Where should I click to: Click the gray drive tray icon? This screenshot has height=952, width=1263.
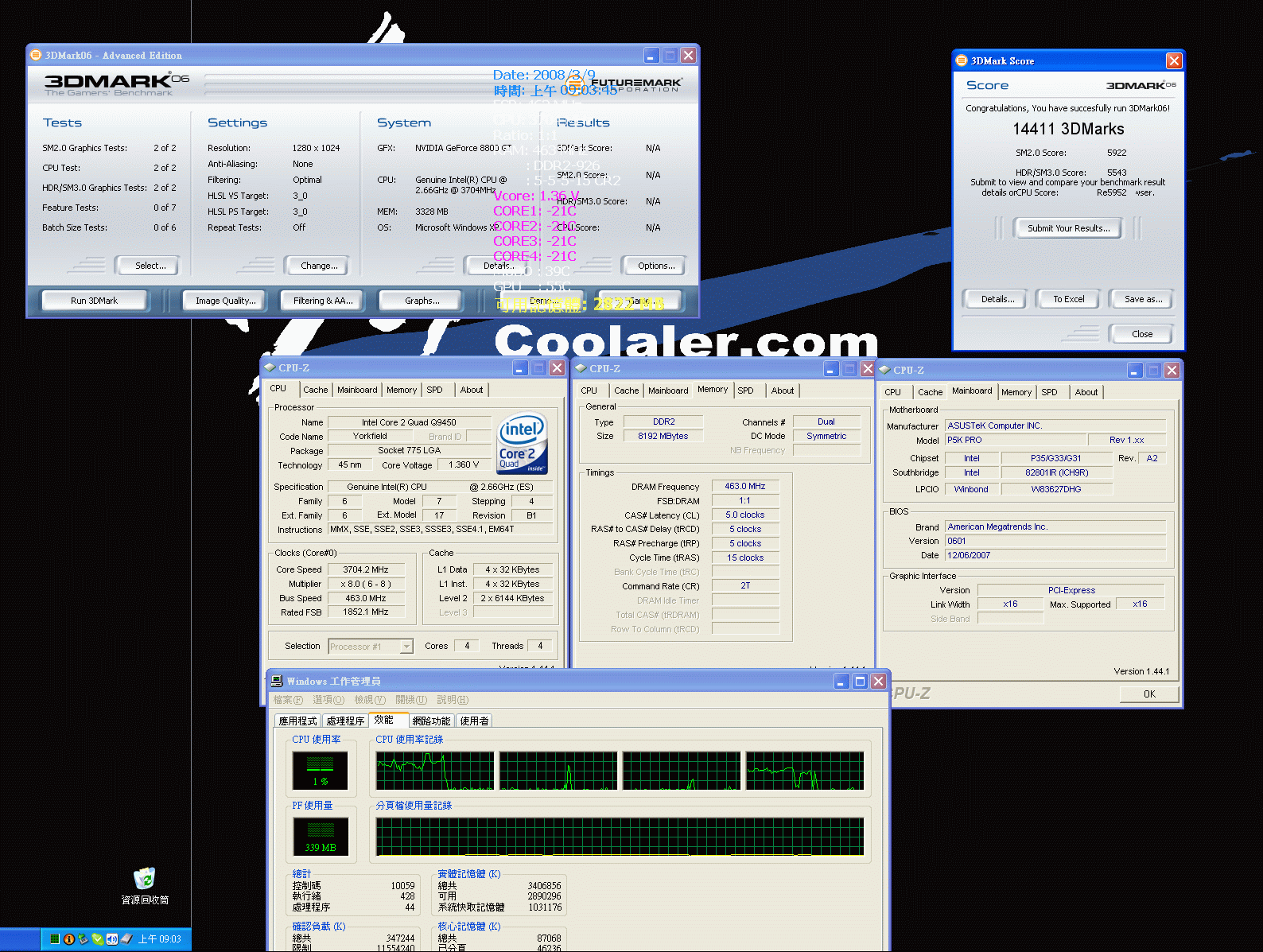[126, 939]
